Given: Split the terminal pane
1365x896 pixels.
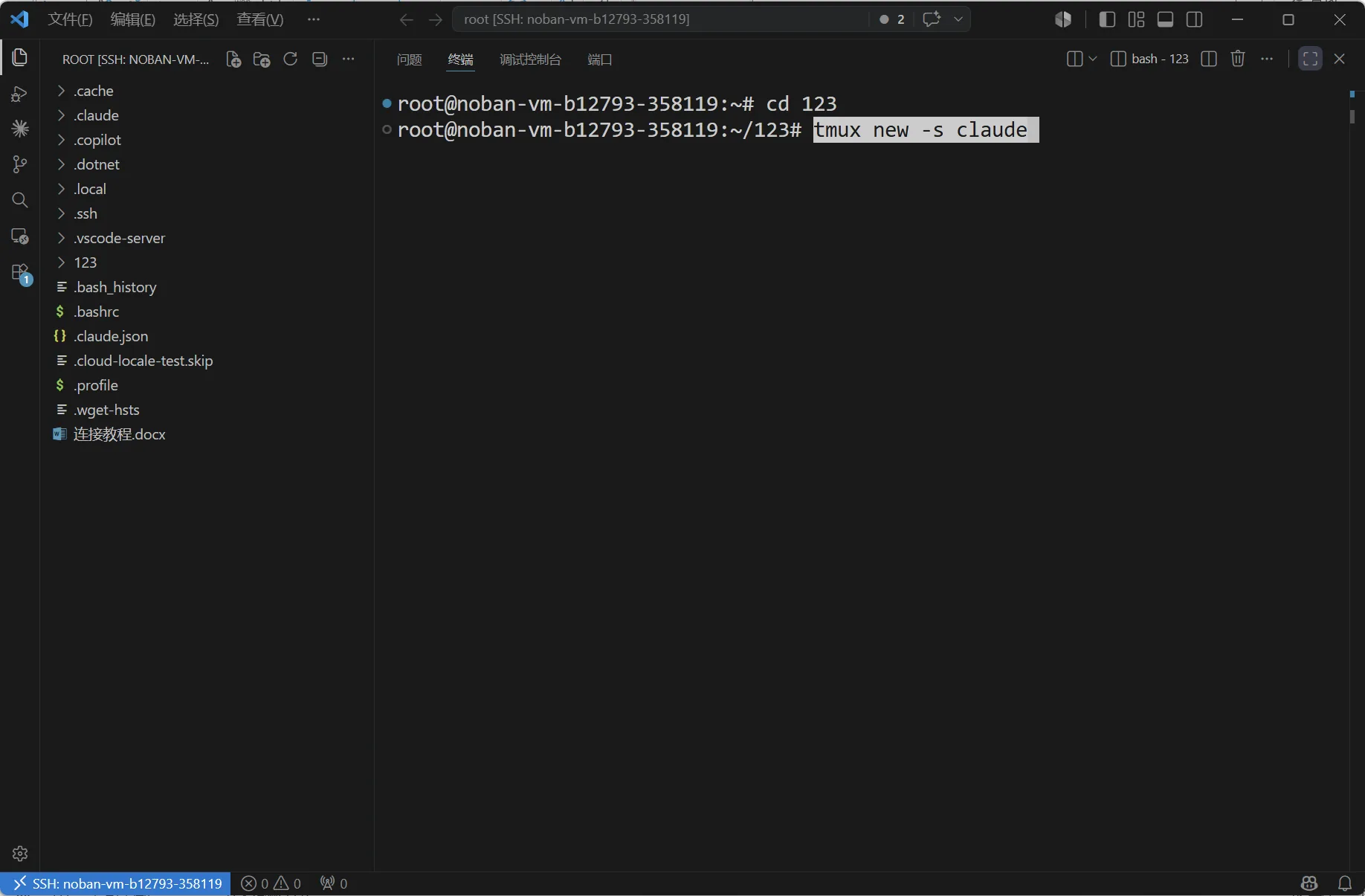Looking at the screenshot, I should click(1209, 59).
